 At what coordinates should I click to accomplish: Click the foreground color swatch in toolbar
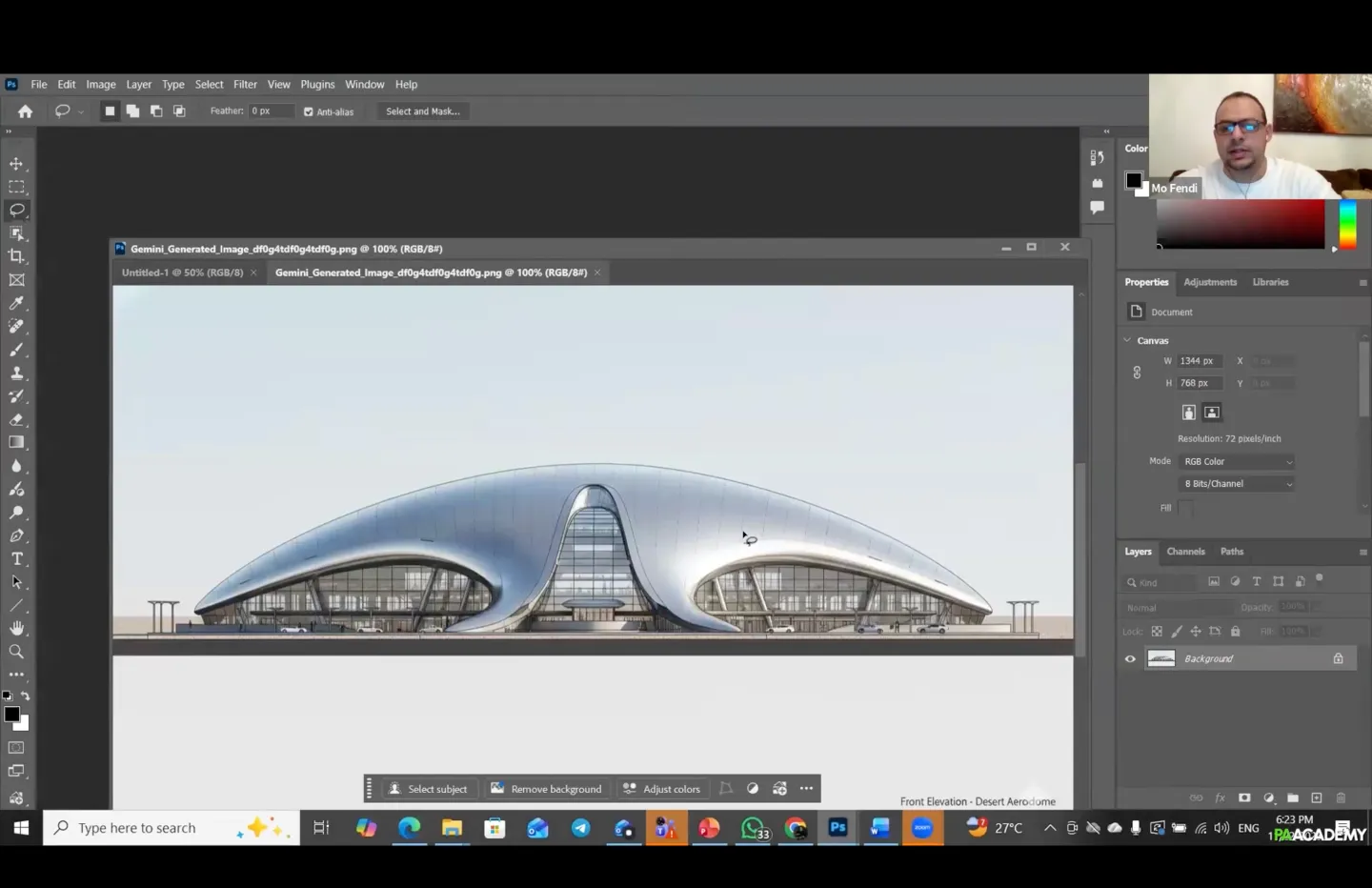tap(11, 714)
